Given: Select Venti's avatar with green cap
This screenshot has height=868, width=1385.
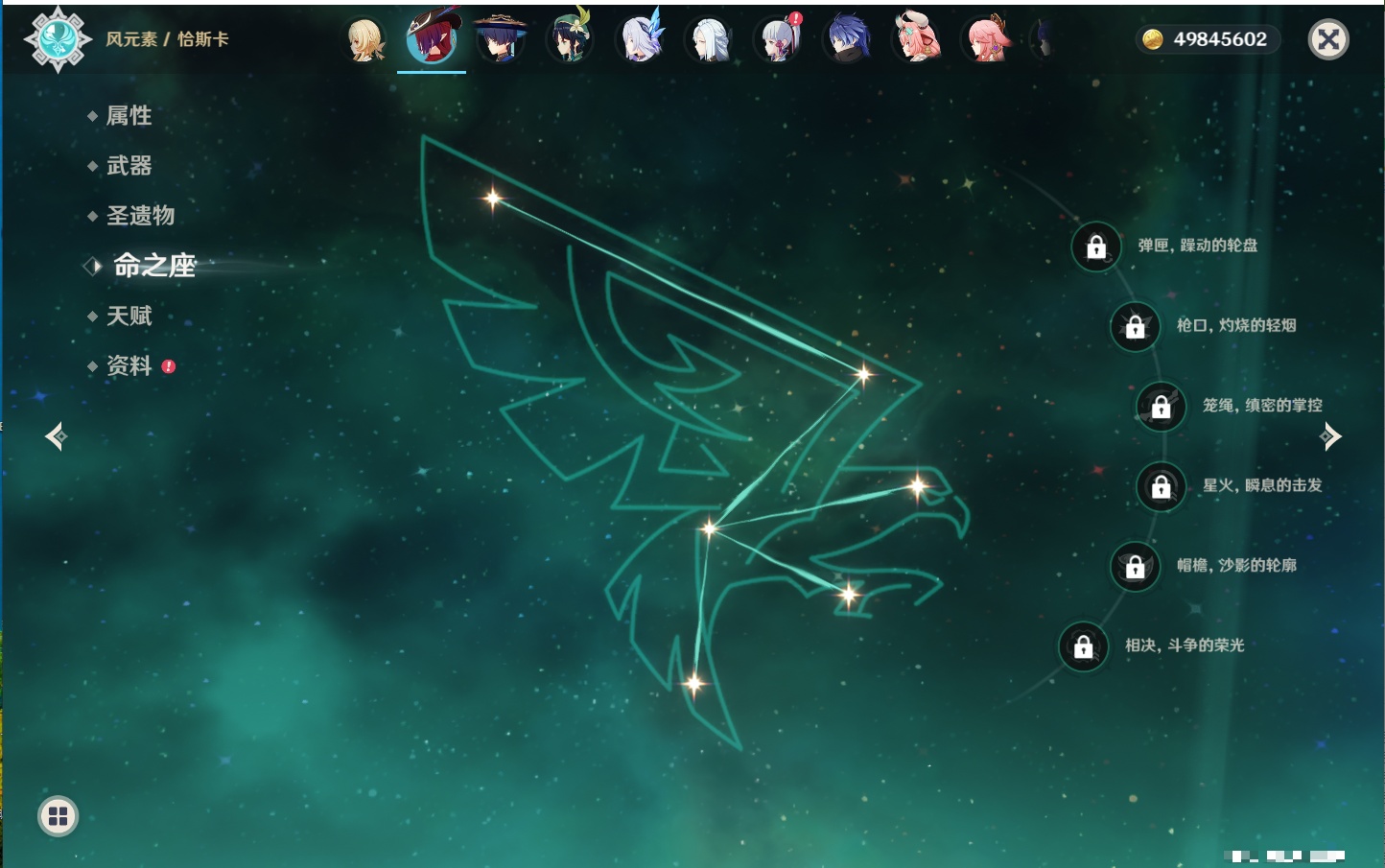Looking at the screenshot, I should click(569, 40).
